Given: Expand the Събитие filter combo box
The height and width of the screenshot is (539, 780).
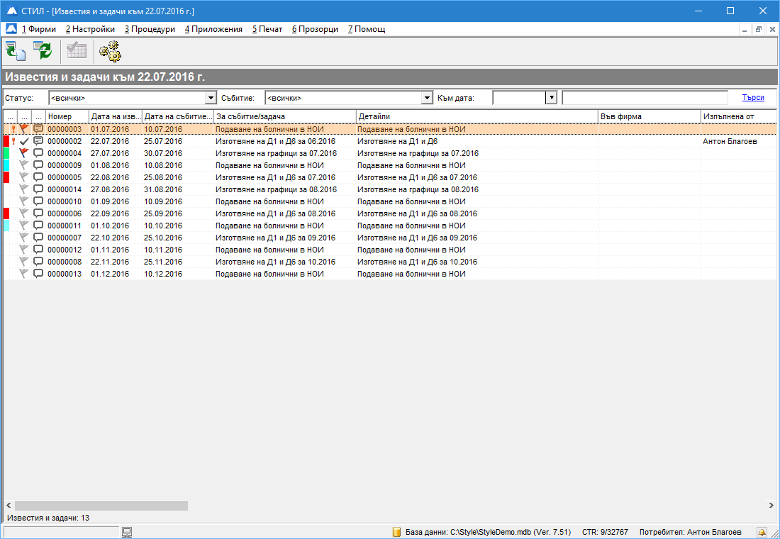Looking at the screenshot, I should click(426, 98).
